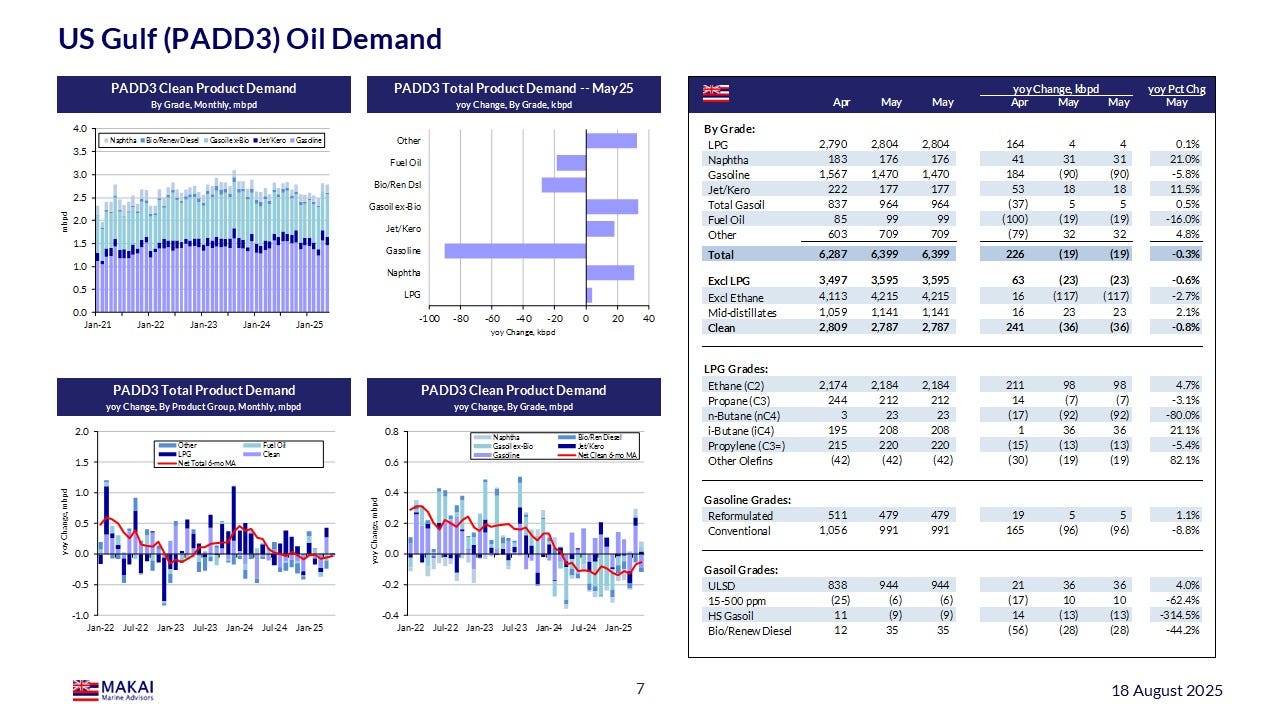The image size is (1280, 720).
Task: Select the Mid-distillates row label
Action: pyautogui.click(x=742, y=312)
